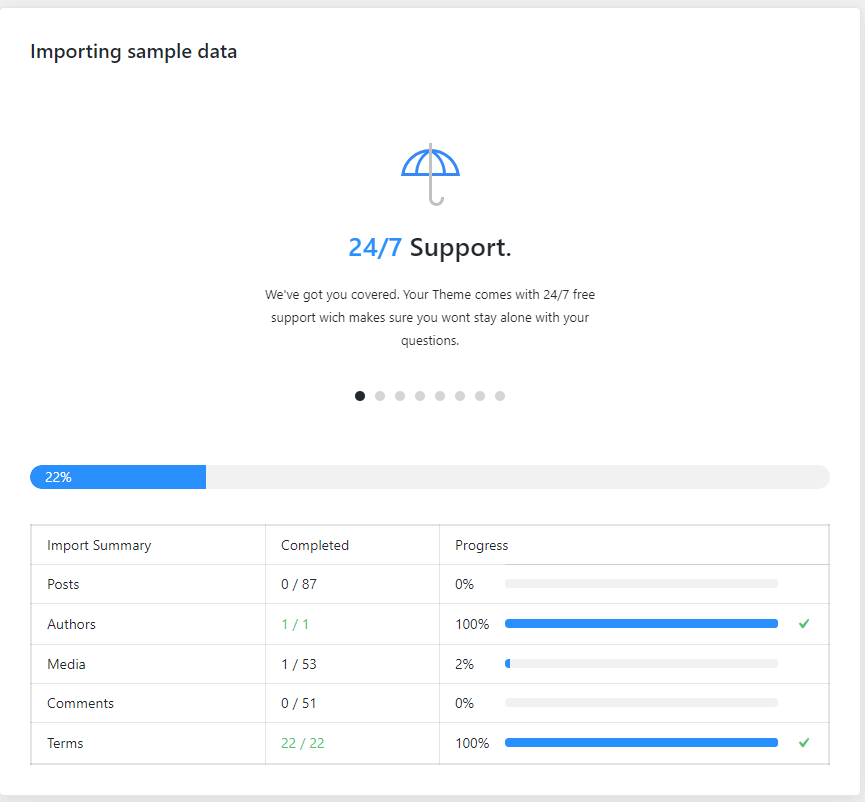The height and width of the screenshot is (802, 865).
Task: Click the Authors row progress bar
Action: [641, 624]
